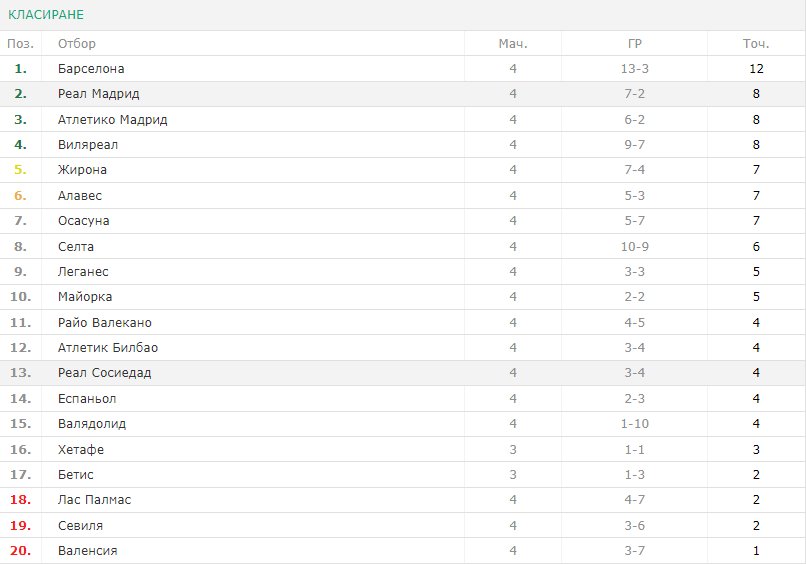Click the Майорка team name
This screenshot has height=564, width=806.
[x=85, y=297]
